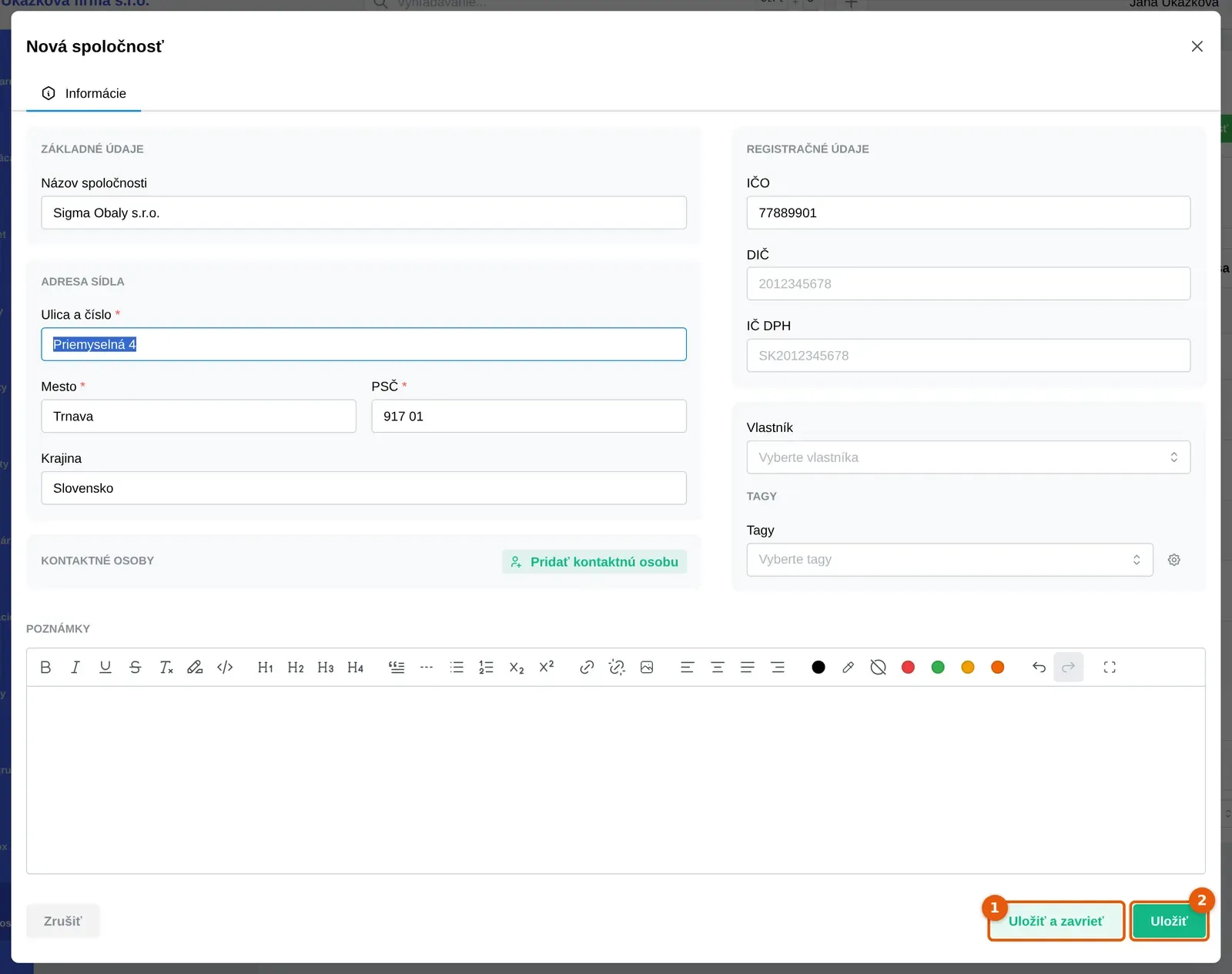
Task: Apply subscript formatting
Action: click(x=517, y=668)
